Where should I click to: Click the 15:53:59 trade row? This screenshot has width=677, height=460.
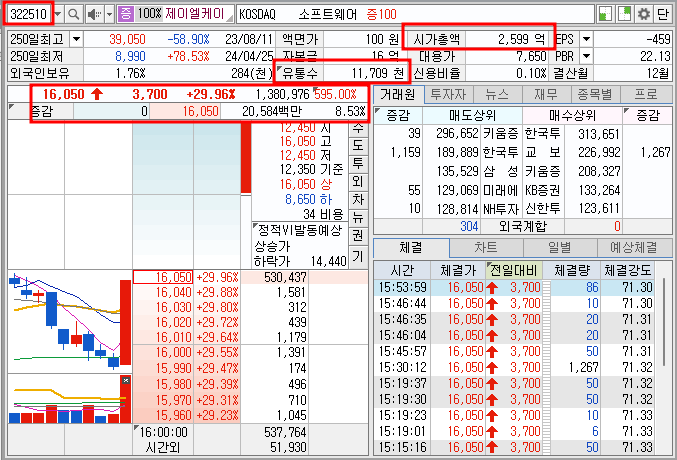click(x=516, y=287)
